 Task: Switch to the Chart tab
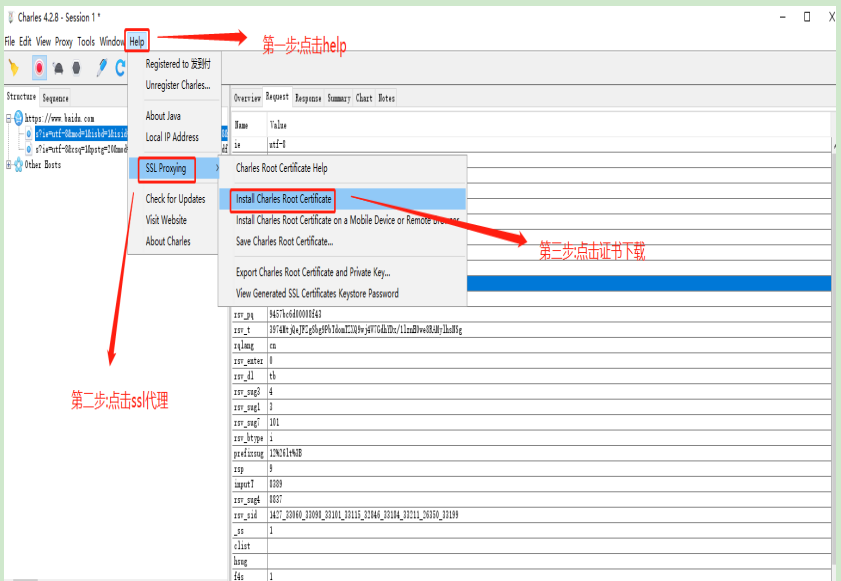[364, 98]
